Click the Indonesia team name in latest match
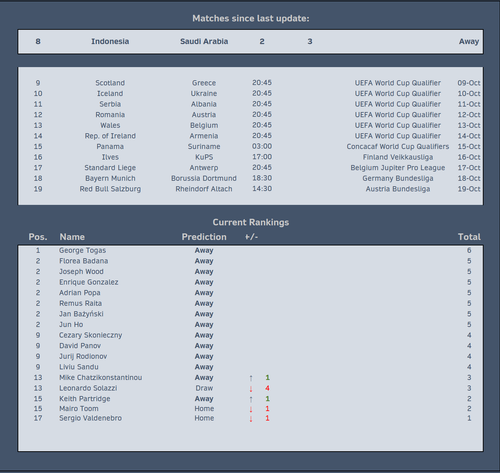Screen dimensions: 500x473 pos(110,41)
